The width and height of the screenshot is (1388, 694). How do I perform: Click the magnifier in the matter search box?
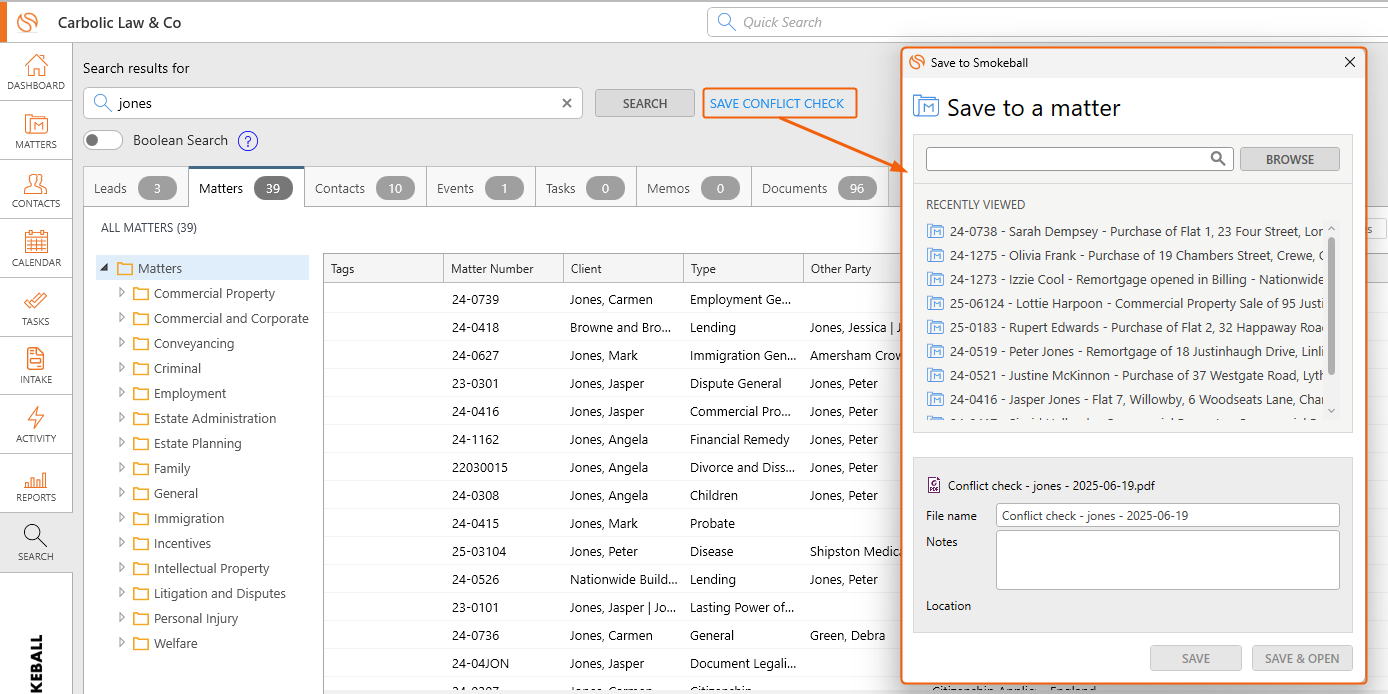click(x=1218, y=158)
